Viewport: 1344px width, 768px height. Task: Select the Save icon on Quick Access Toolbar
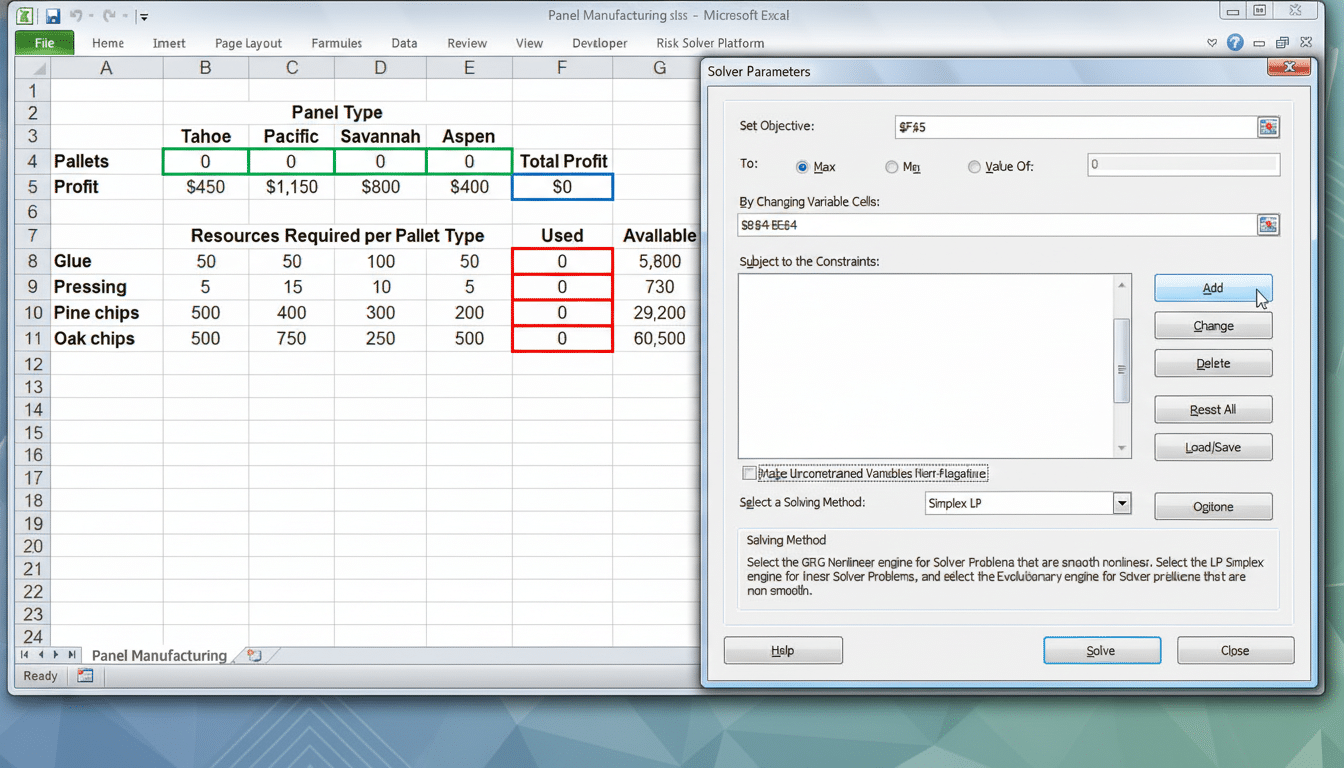53,16
